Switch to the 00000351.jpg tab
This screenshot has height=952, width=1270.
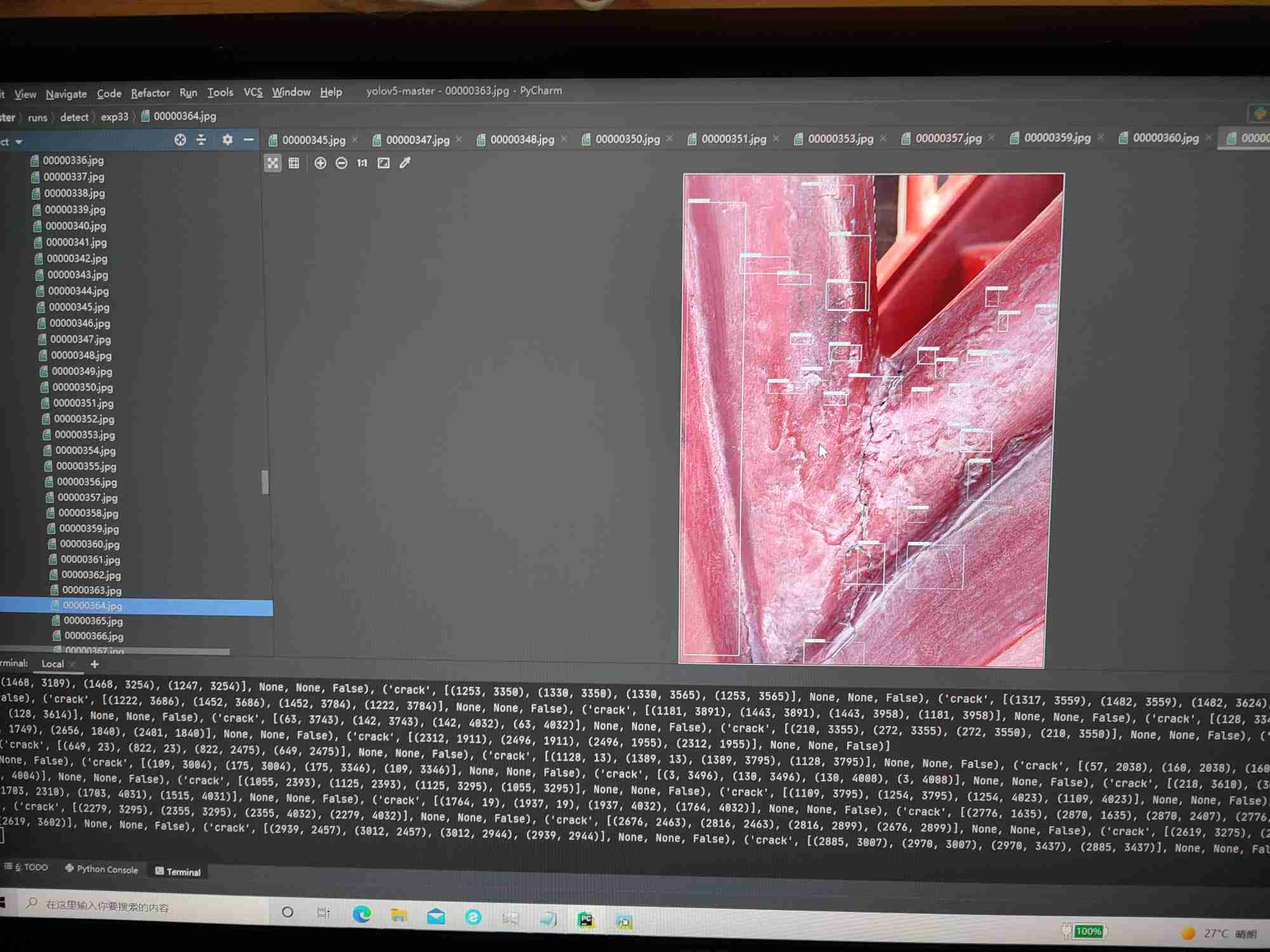tap(733, 138)
